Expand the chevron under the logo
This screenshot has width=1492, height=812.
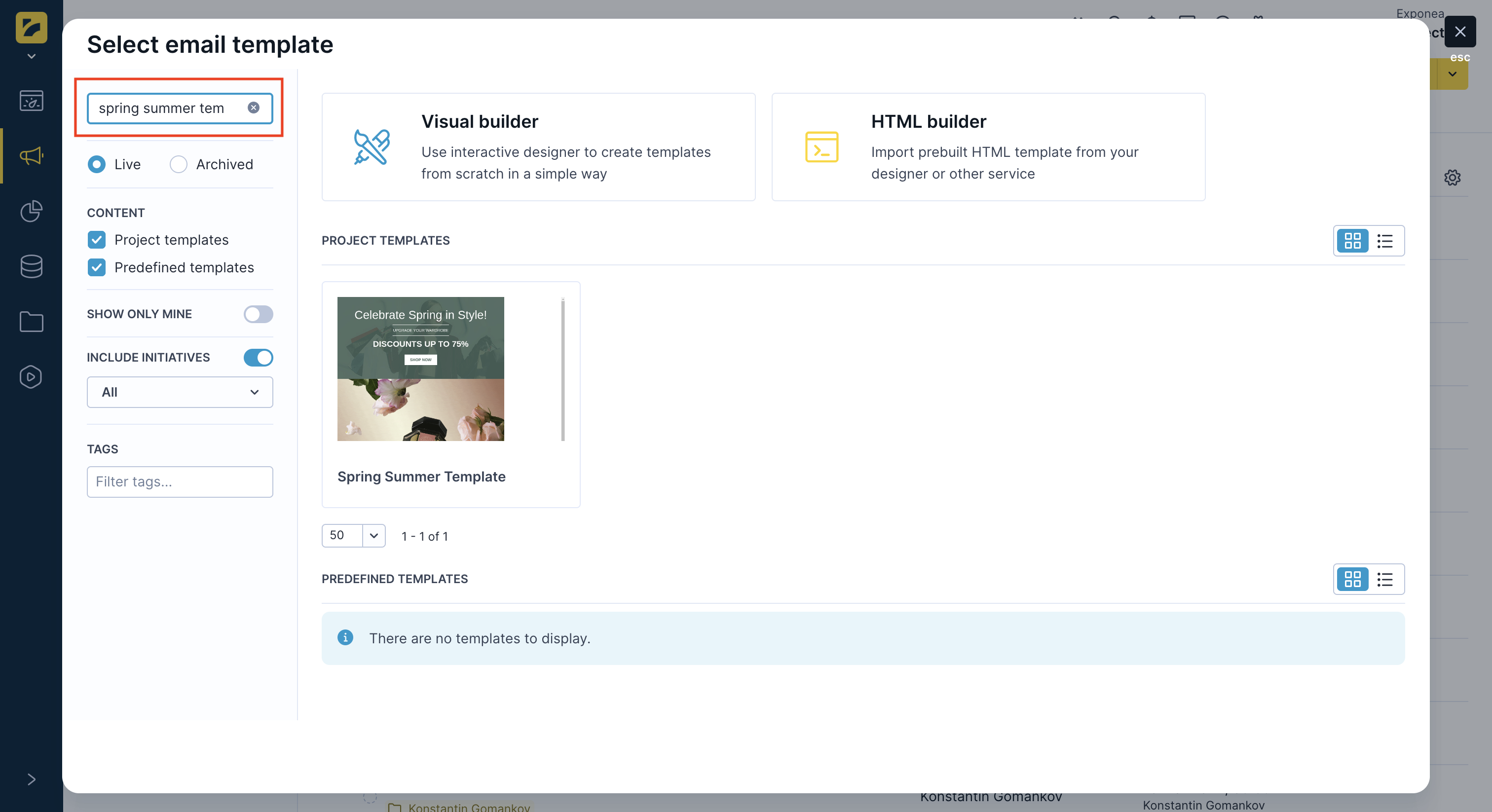[x=31, y=56]
